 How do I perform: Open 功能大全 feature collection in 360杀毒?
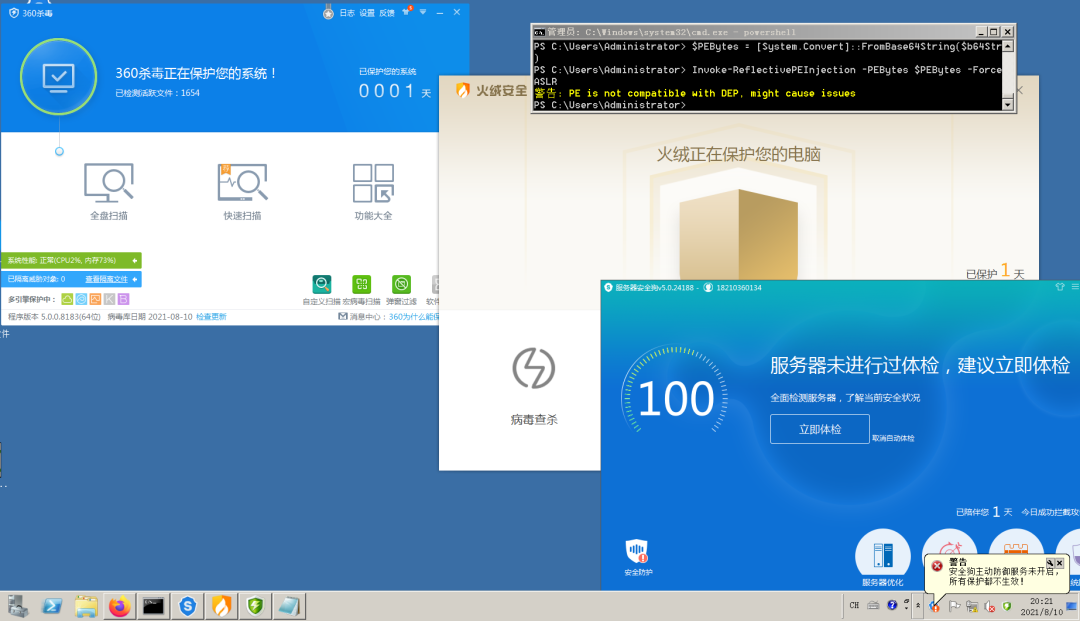(x=373, y=191)
